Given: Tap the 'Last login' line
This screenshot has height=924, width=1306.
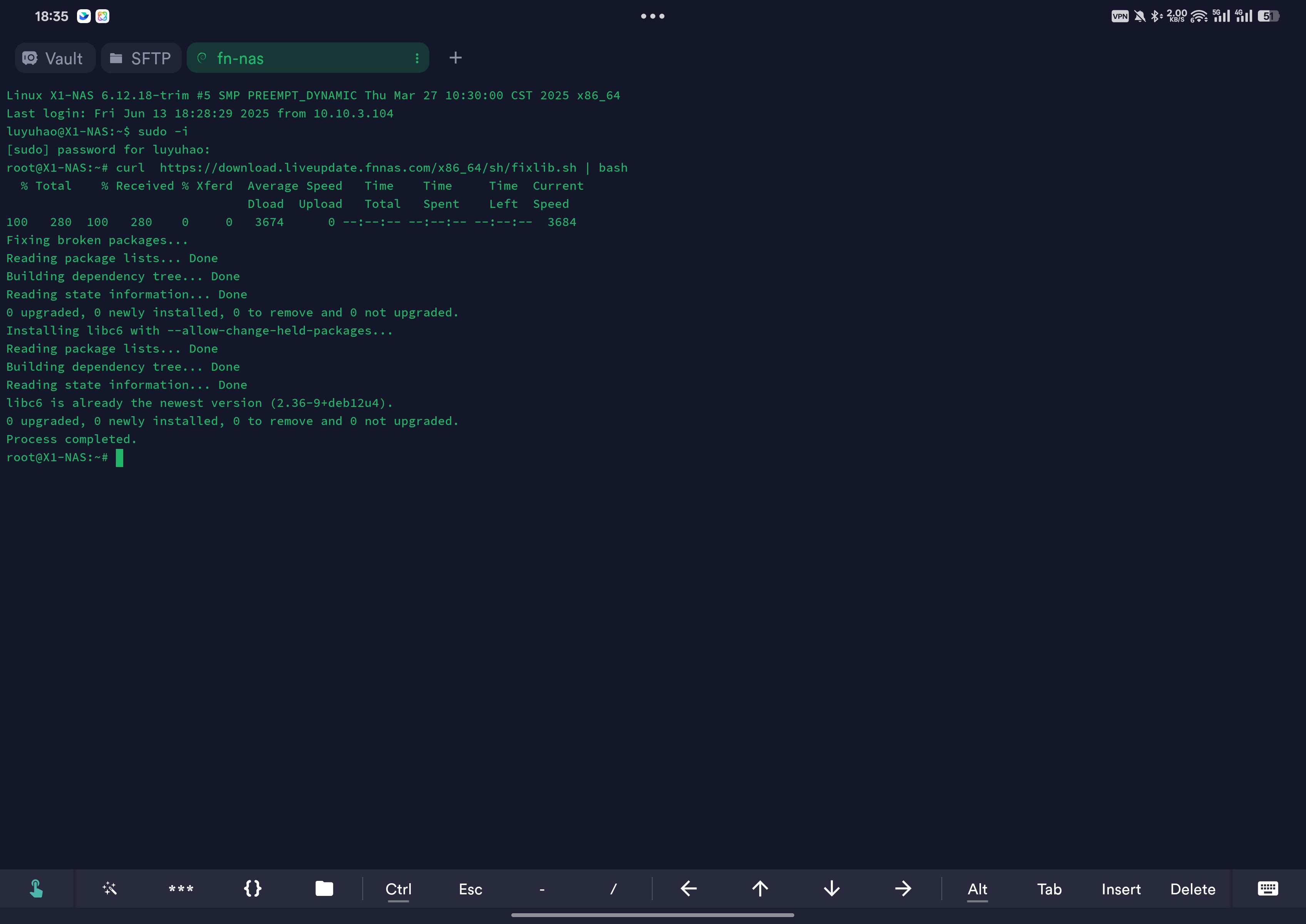Looking at the screenshot, I should (200, 113).
